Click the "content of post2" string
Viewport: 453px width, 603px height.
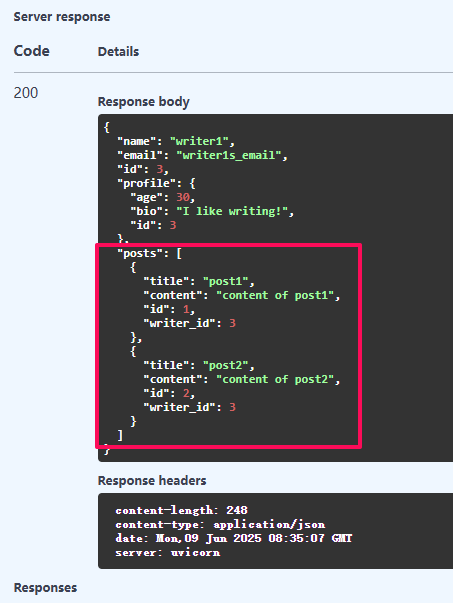tap(275, 380)
